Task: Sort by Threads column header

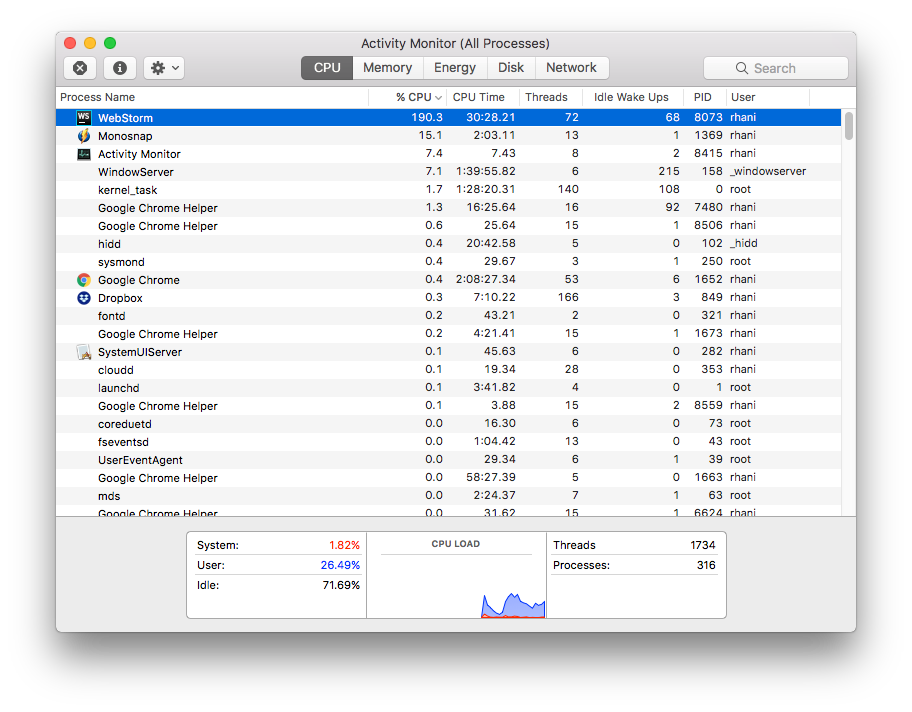Action: (550, 97)
